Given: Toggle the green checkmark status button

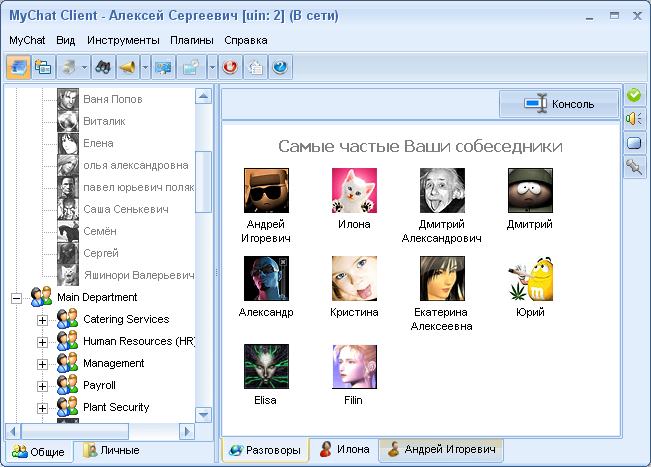Looking at the screenshot, I should 634,95.
